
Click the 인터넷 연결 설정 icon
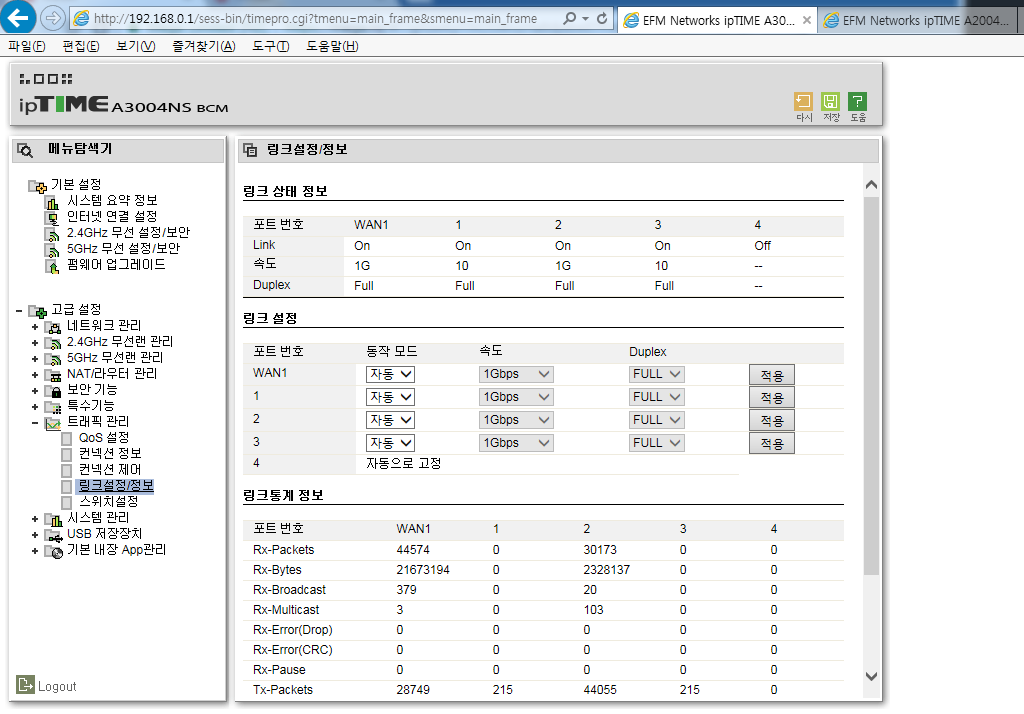52,218
